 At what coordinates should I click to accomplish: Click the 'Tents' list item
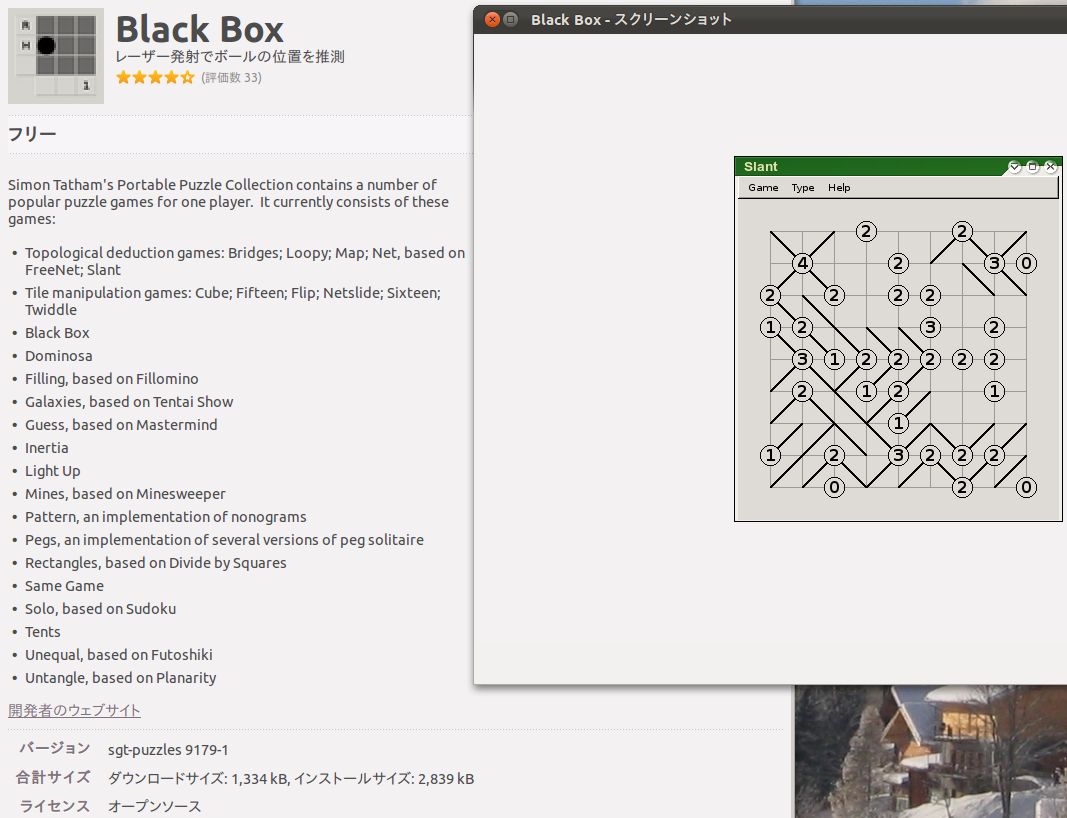(x=43, y=632)
